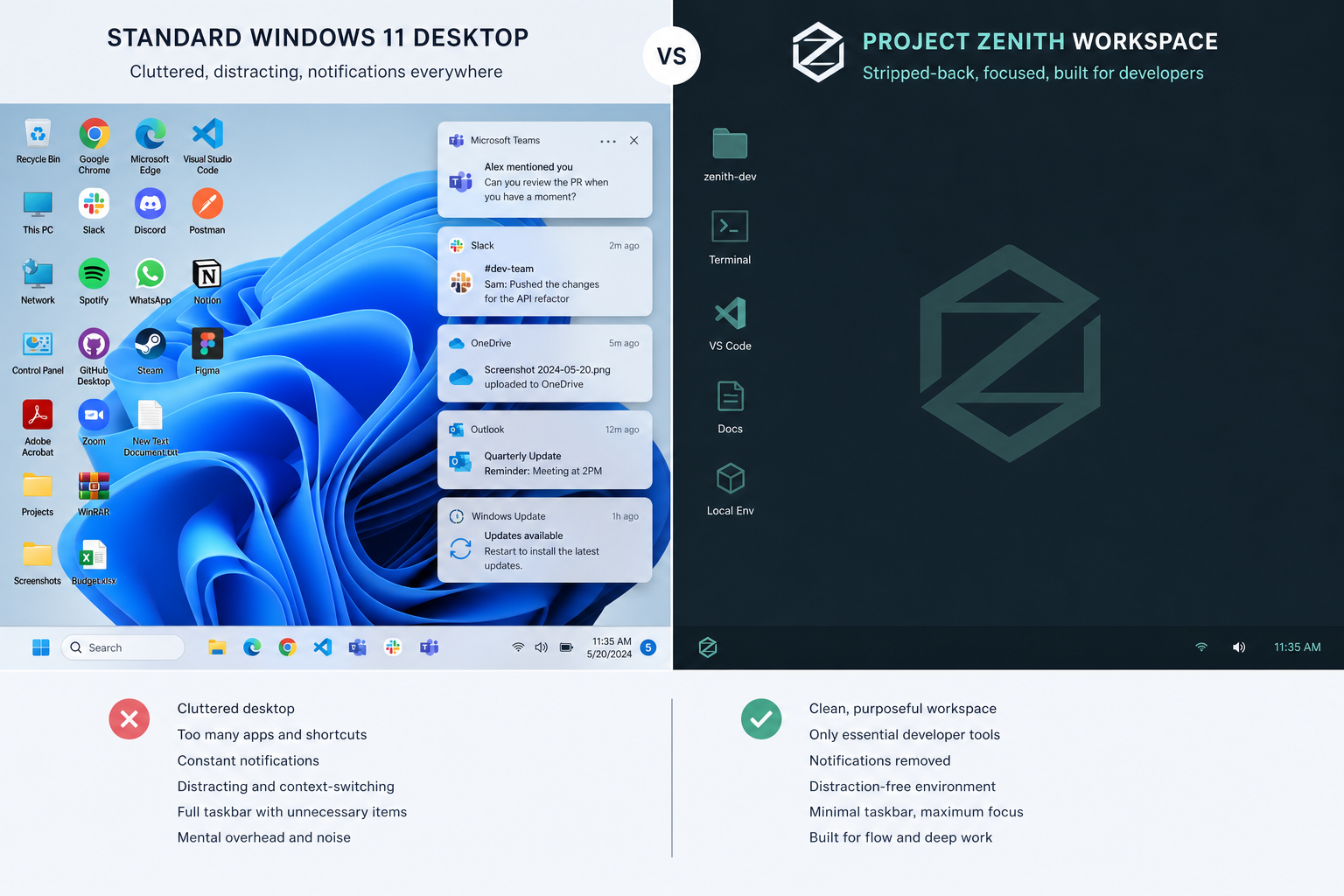The image size is (1344, 896).
Task: Open the Figma desktop shortcut
Action: pyautogui.click(x=207, y=344)
